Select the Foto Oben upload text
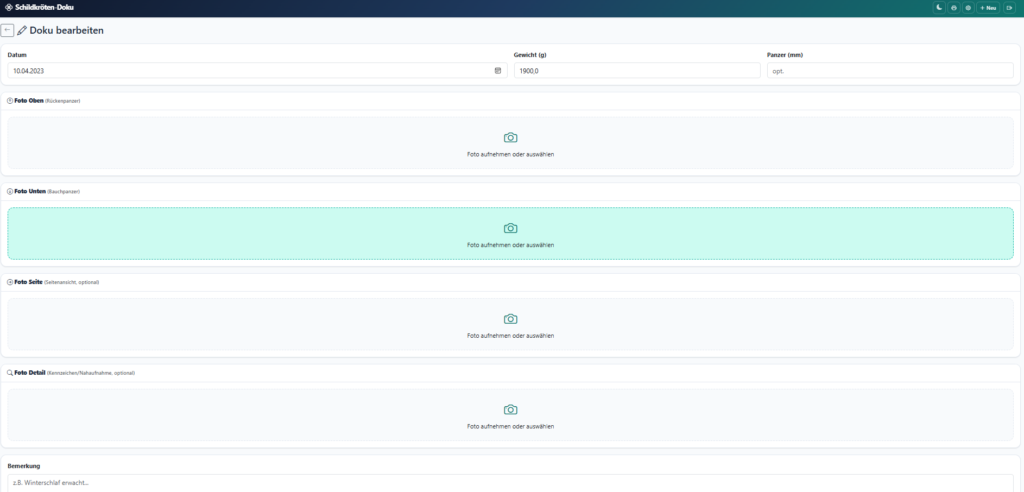Screen dimensions: 1024x492 [x=510, y=154]
